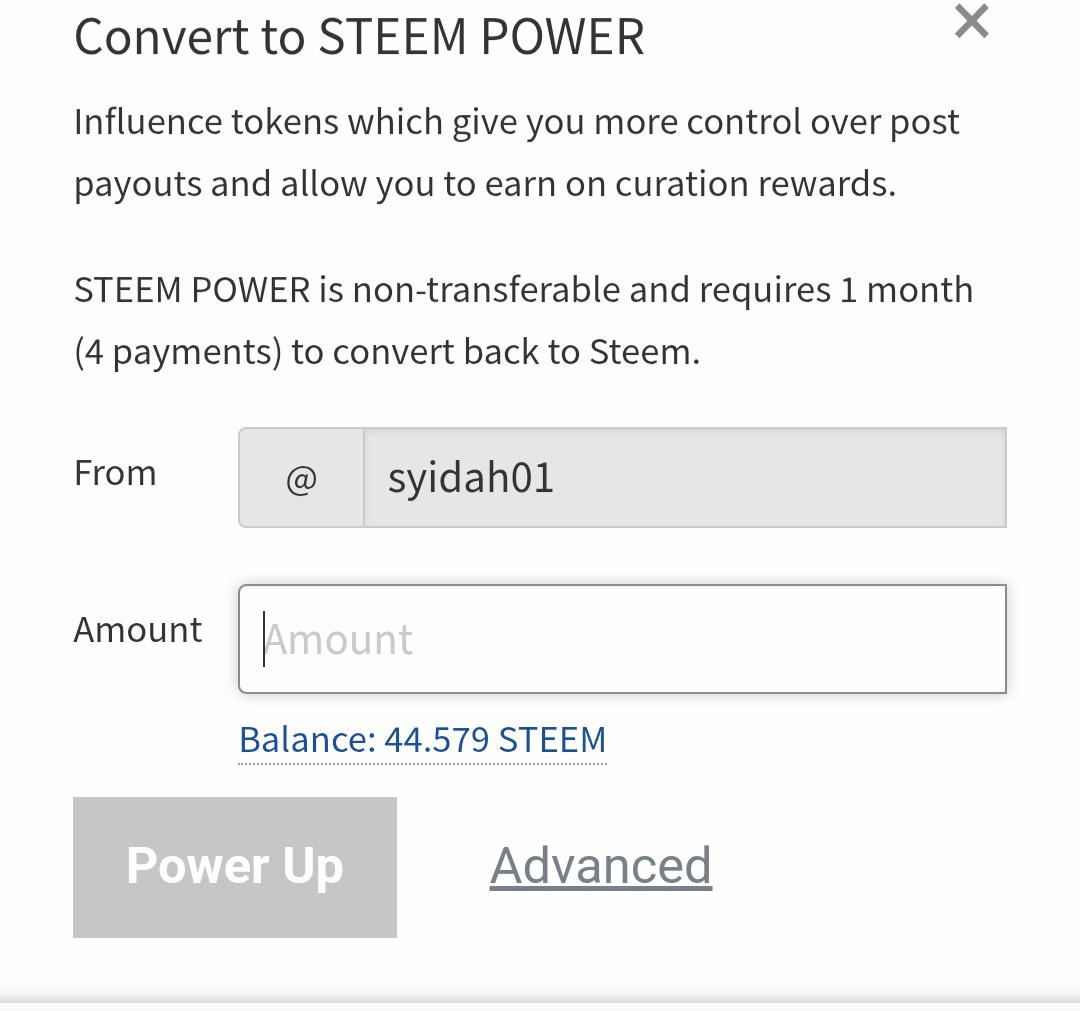Click the '1 month' text in notice
This screenshot has height=1011, width=1080.
906,290
